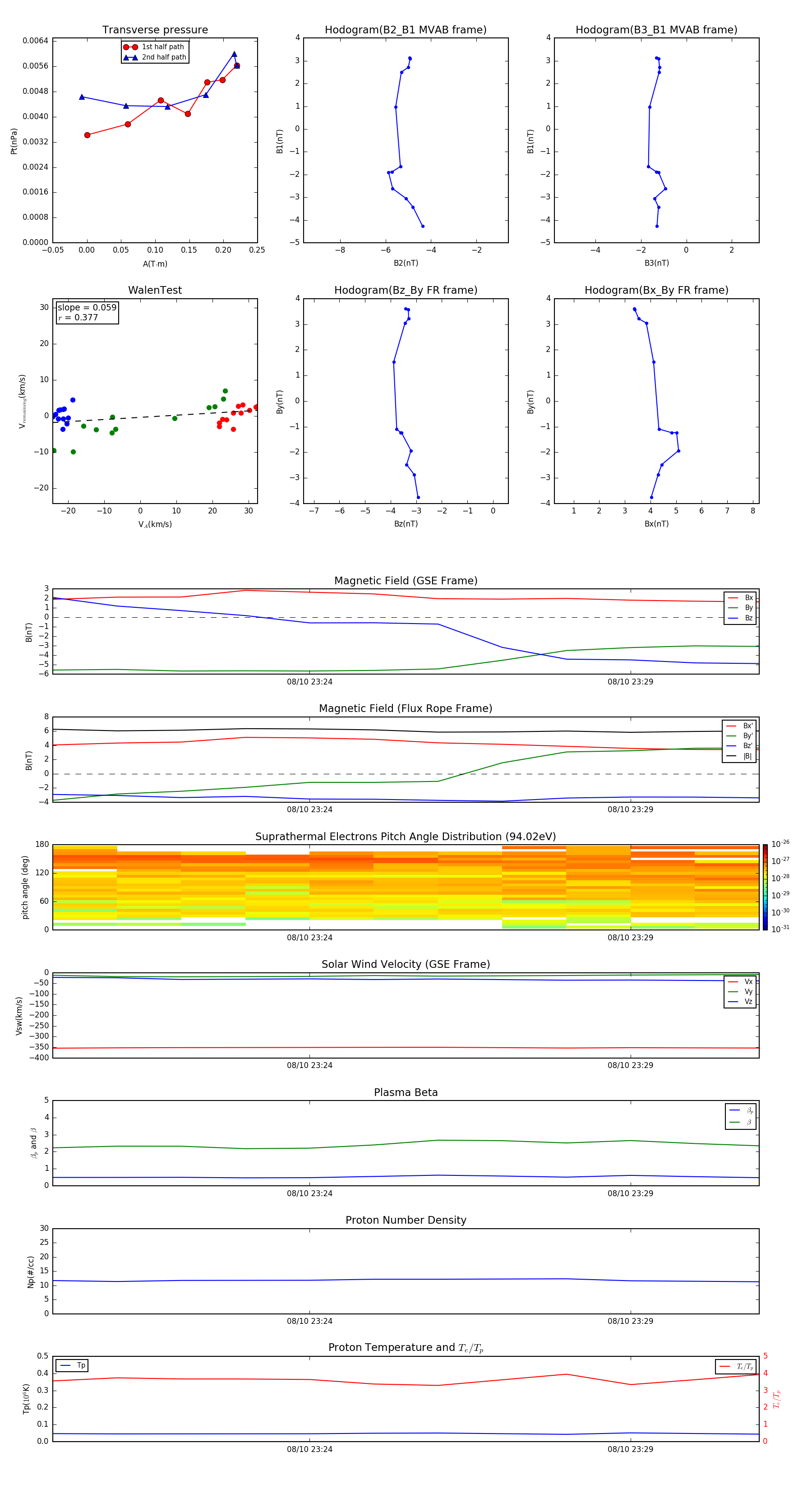Viewport: 812px width, 1489px height.
Task: Click the pitch angle color bar
Action: tap(765, 887)
